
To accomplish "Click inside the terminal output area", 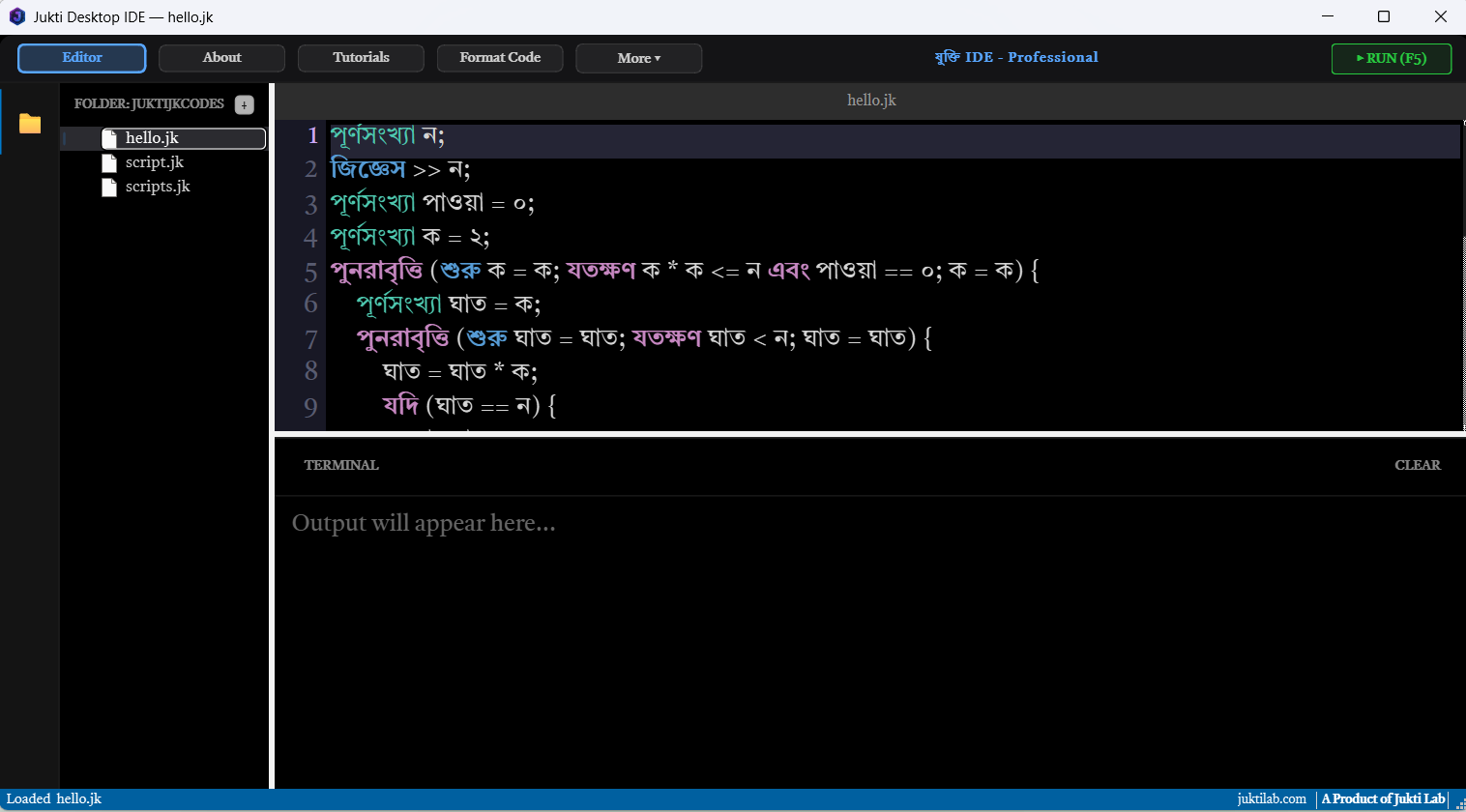I will click(x=869, y=642).
